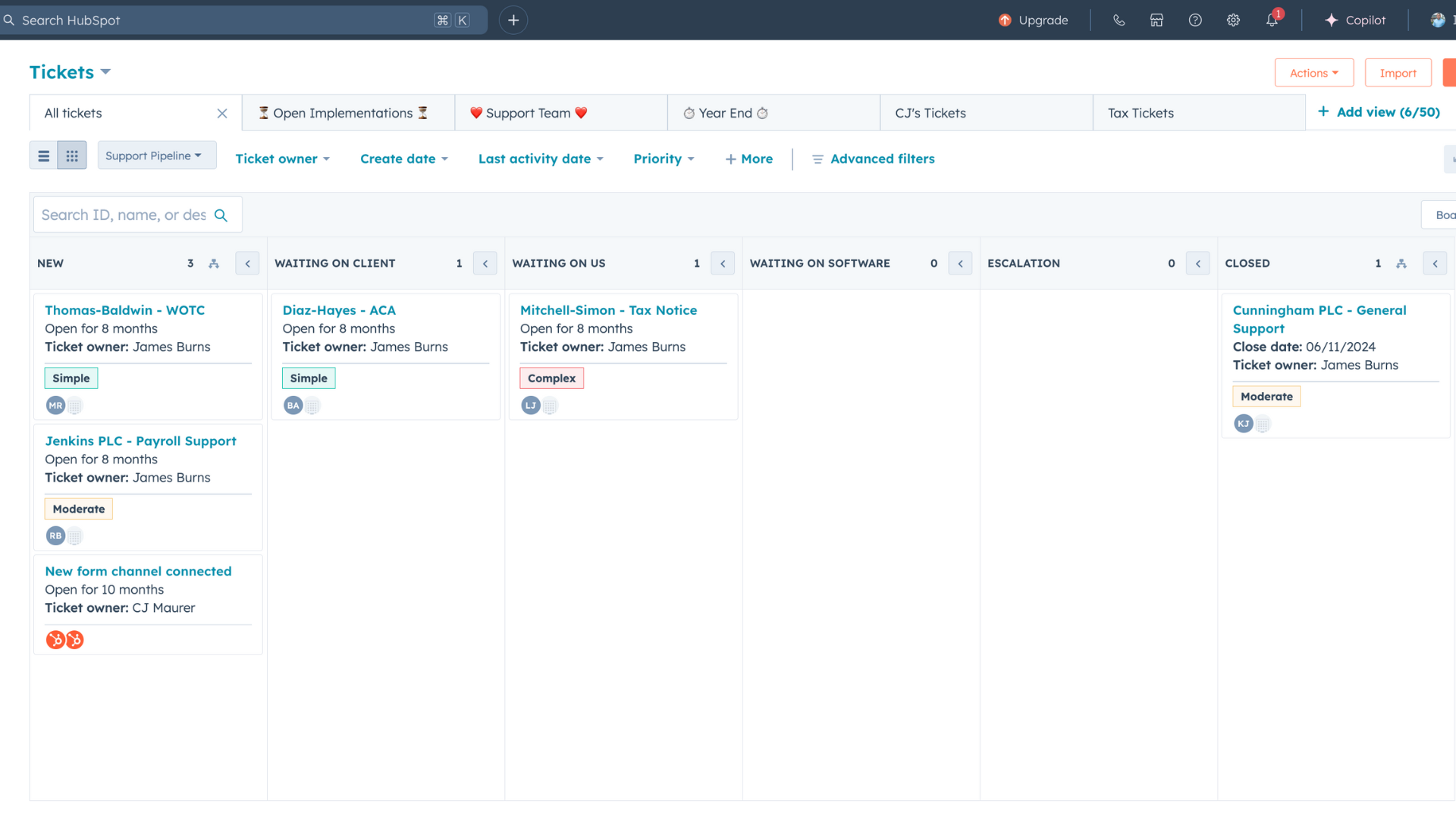Open the help question mark icon
Image resolution: width=1456 pixels, height=819 pixels.
[1195, 20]
